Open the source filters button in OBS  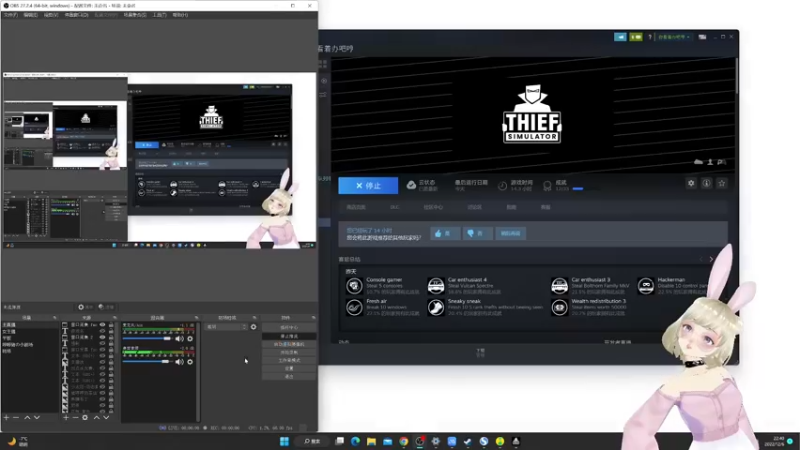tap(106, 307)
